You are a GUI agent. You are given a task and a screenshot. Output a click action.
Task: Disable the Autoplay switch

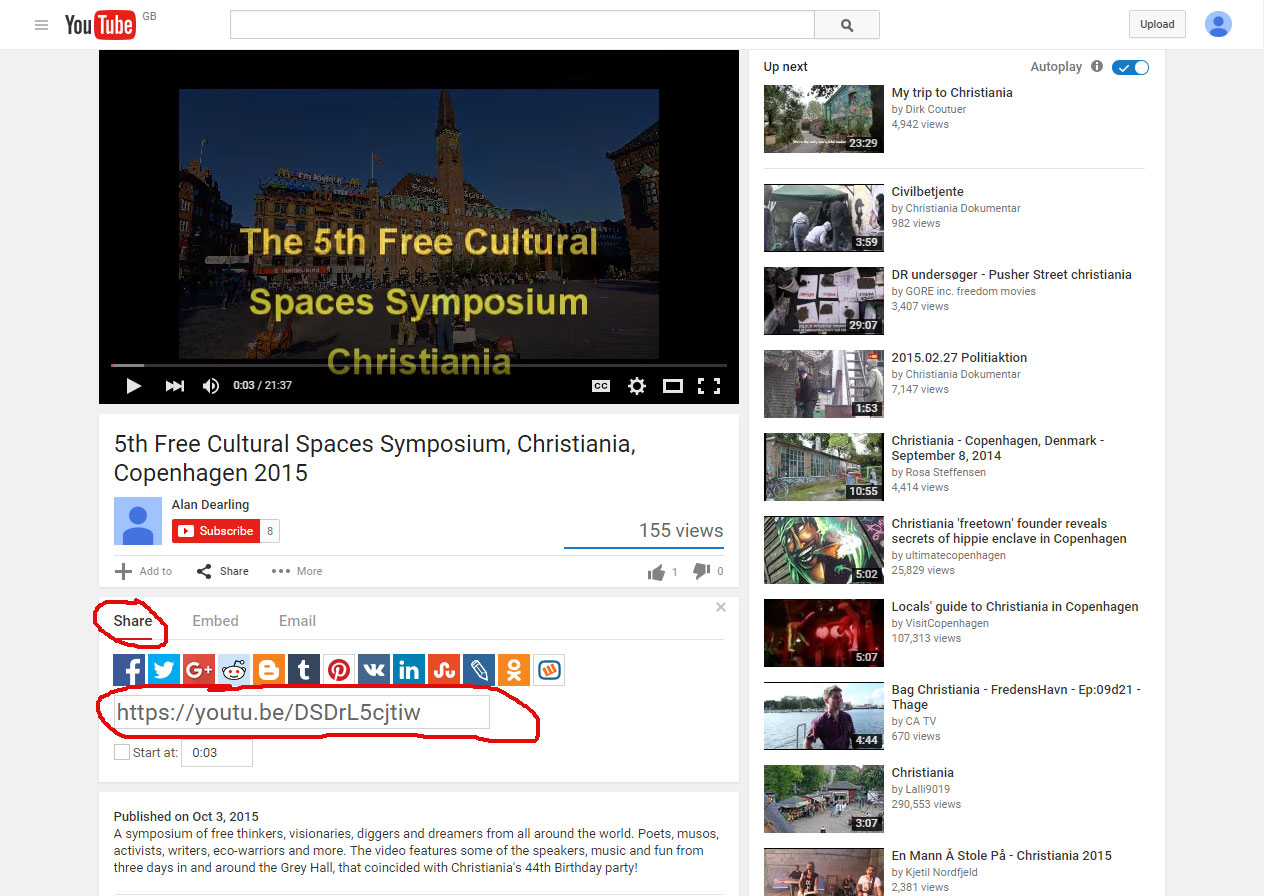pyautogui.click(x=1131, y=67)
